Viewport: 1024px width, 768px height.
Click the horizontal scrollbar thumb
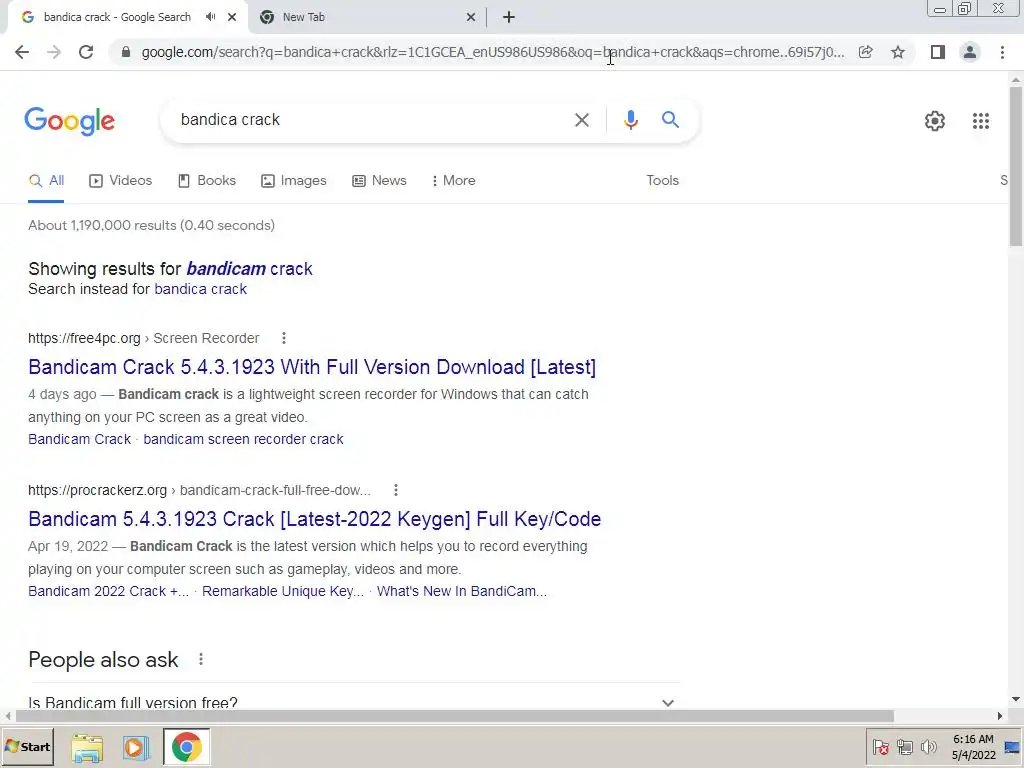coord(455,716)
